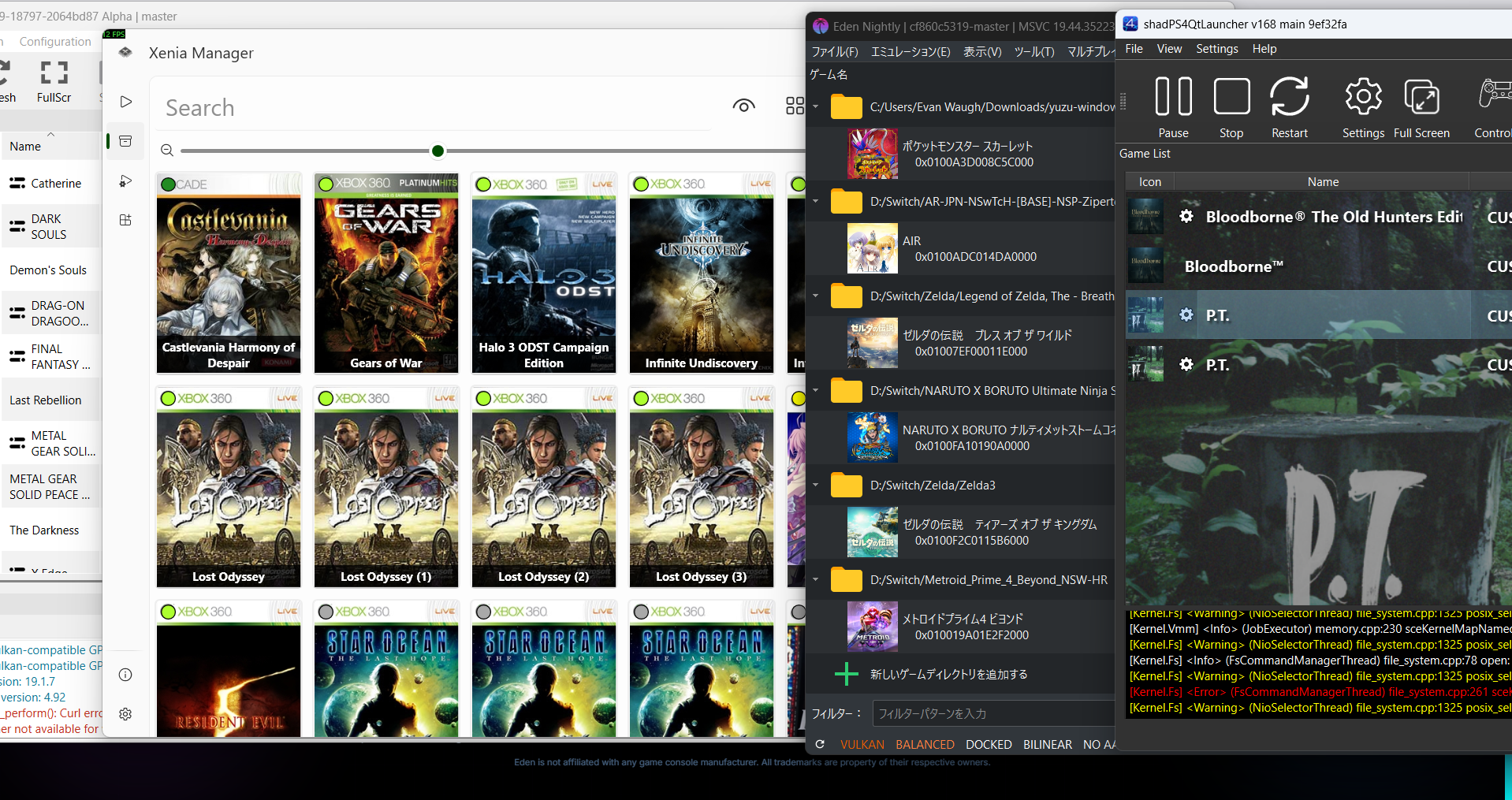Open the gear settings icon in Xenia Manager sidebar
The height and width of the screenshot is (800, 1512).
click(x=125, y=714)
